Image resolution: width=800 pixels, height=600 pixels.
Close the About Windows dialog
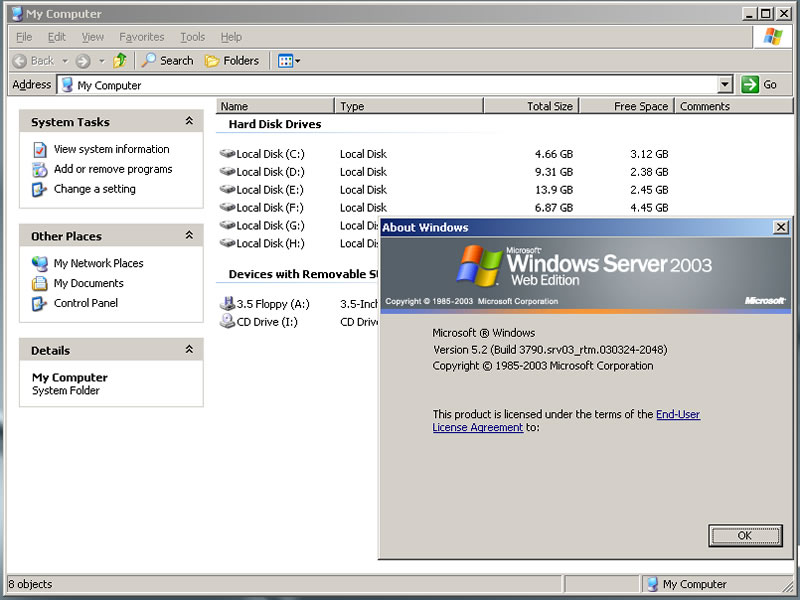pos(781,227)
